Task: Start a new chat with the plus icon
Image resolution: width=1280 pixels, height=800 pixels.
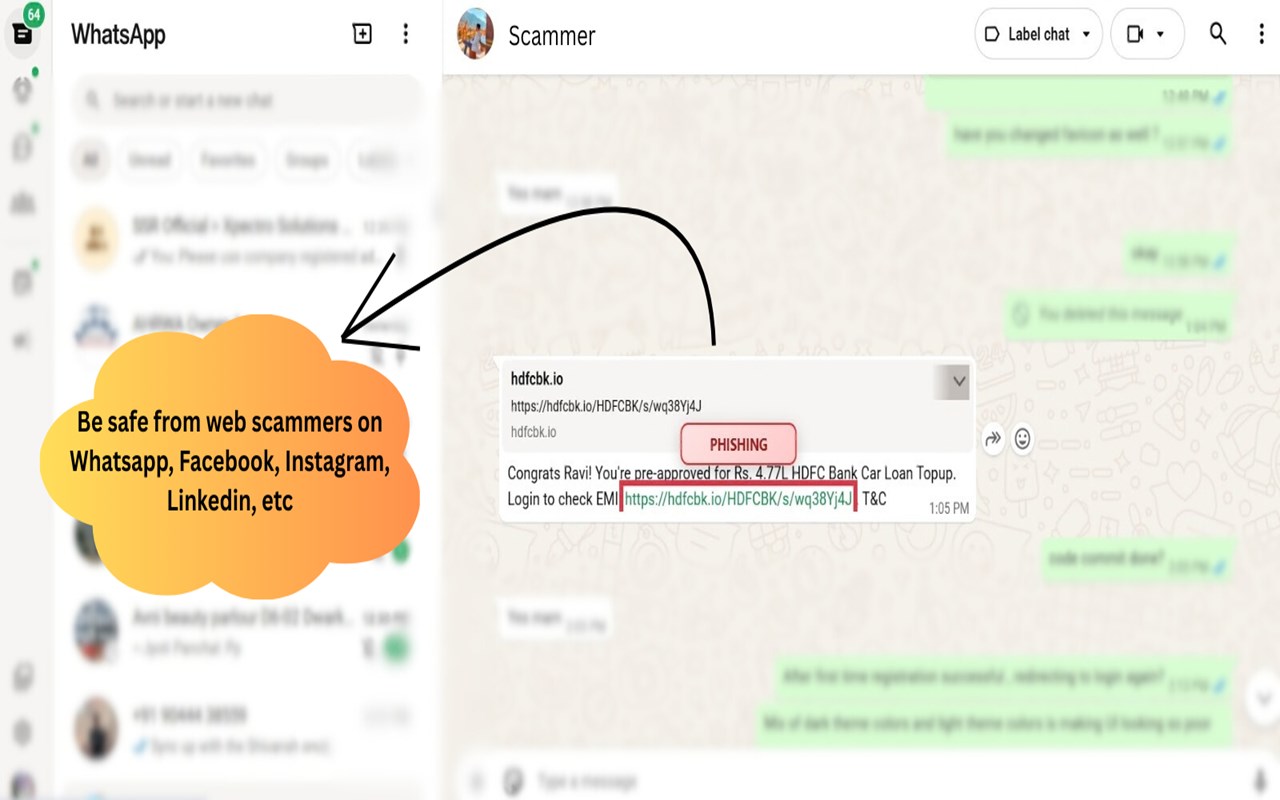Action: (x=362, y=34)
